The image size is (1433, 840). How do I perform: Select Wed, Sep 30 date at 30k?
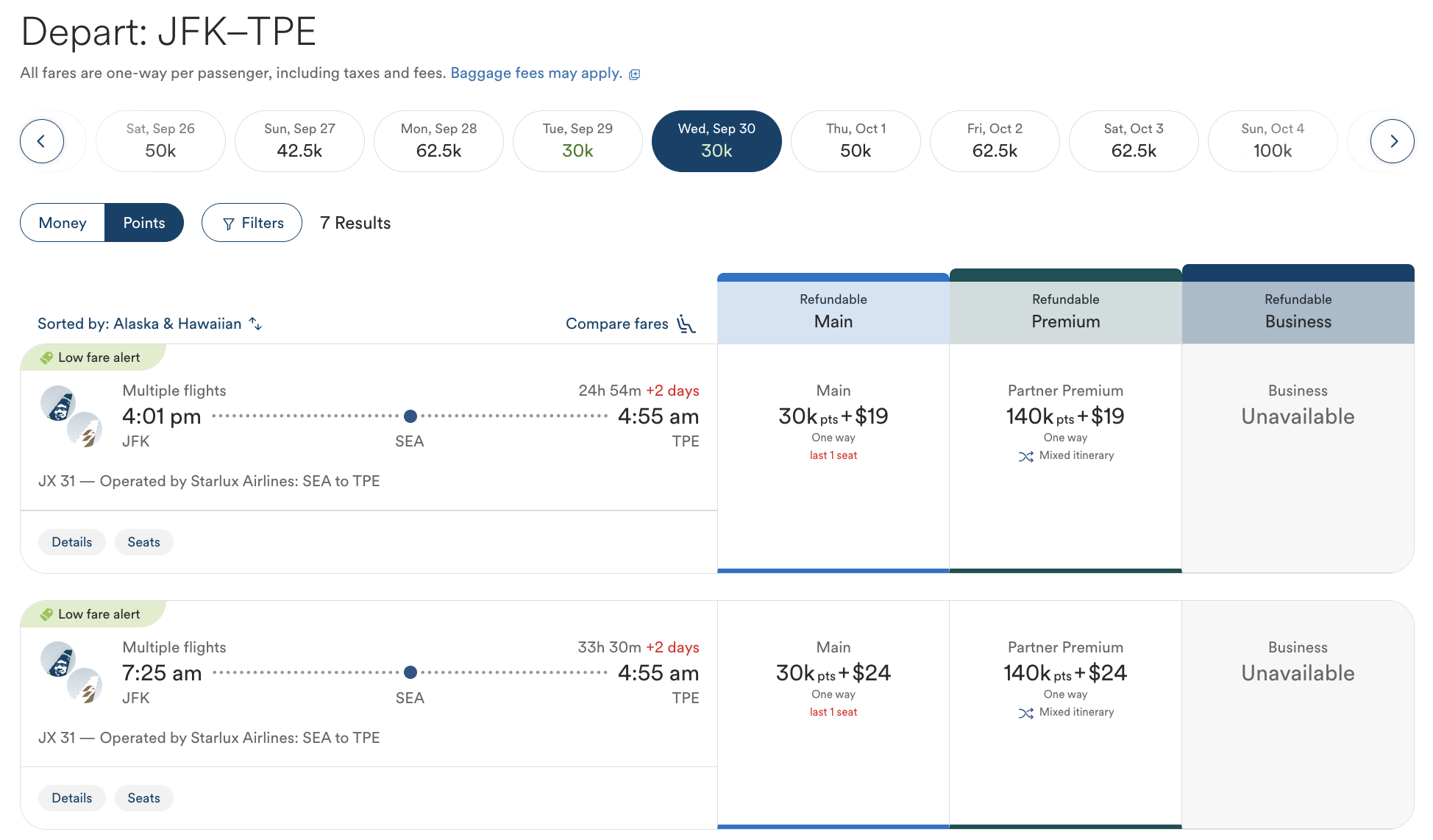point(716,141)
